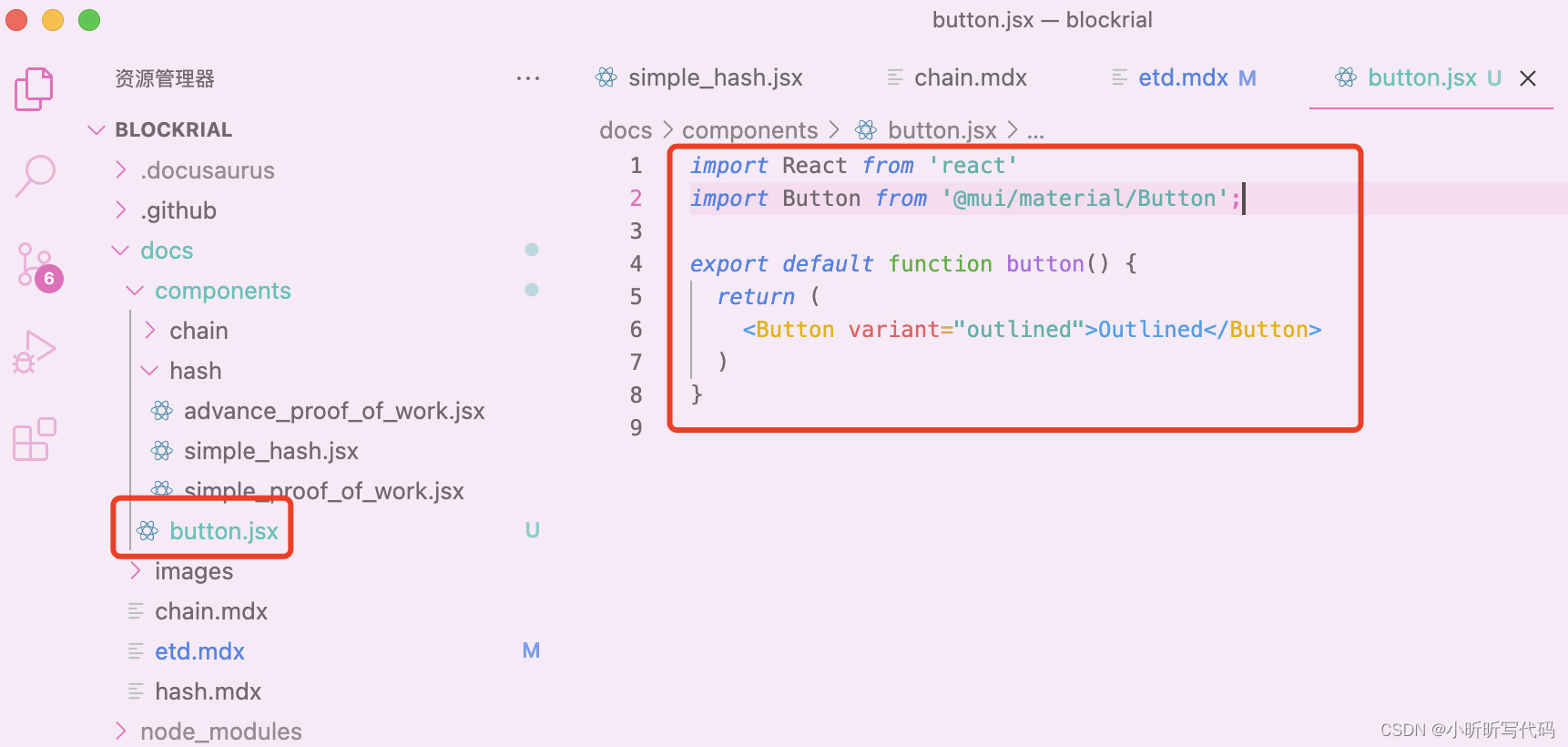Viewport: 1568px width, 747px height.
Task: Open simple_proof_of_work.jsx file
Action: (x=324, y=491)
